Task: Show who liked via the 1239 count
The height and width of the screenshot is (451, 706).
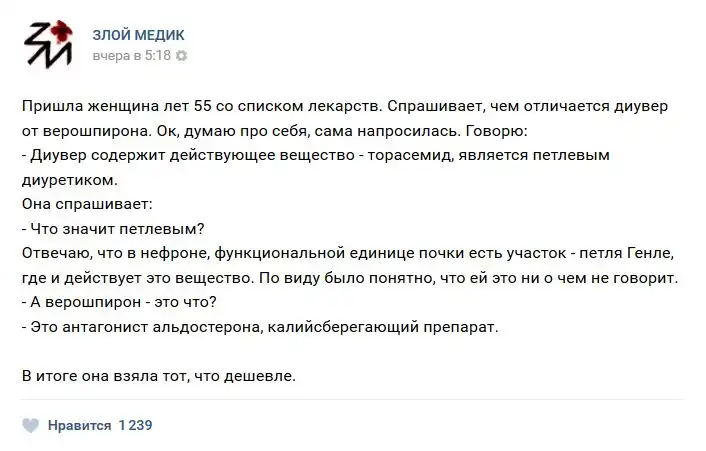Action: [x=135, y=425]
